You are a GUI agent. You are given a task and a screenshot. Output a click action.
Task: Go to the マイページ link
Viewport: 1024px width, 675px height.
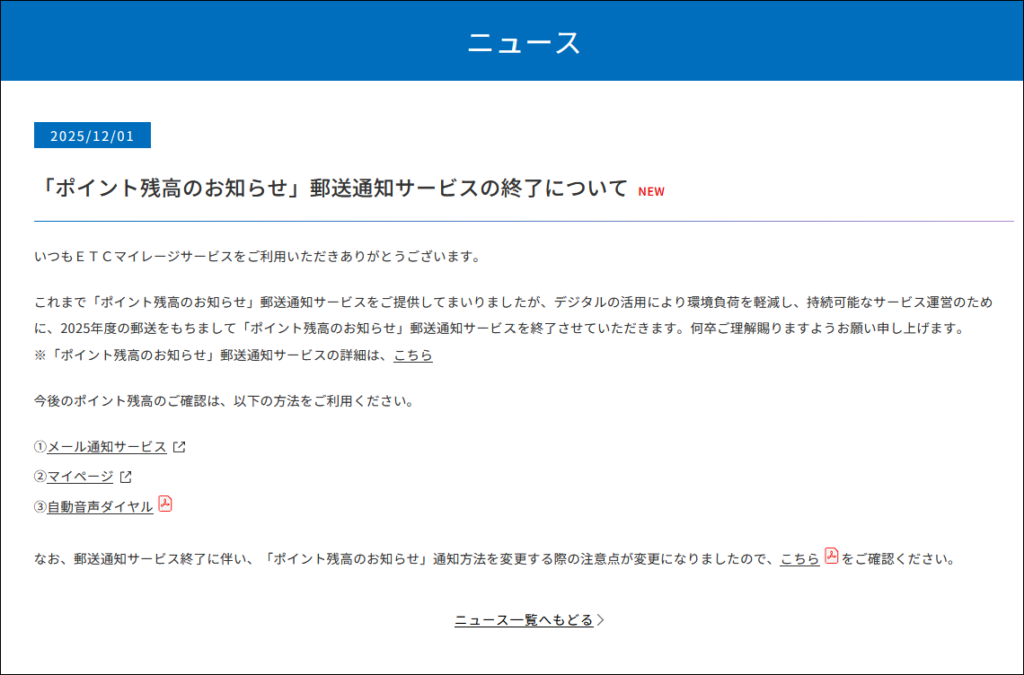point(80,477)
